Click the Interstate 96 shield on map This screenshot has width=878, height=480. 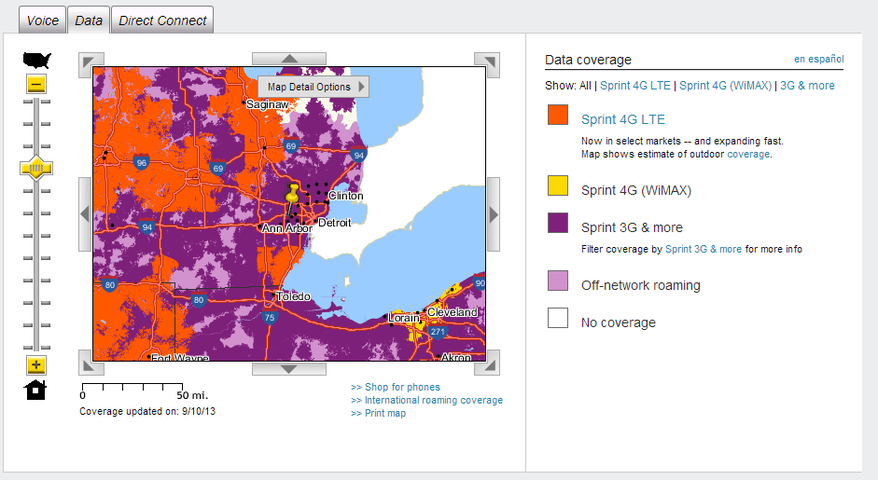pos(141,162)
